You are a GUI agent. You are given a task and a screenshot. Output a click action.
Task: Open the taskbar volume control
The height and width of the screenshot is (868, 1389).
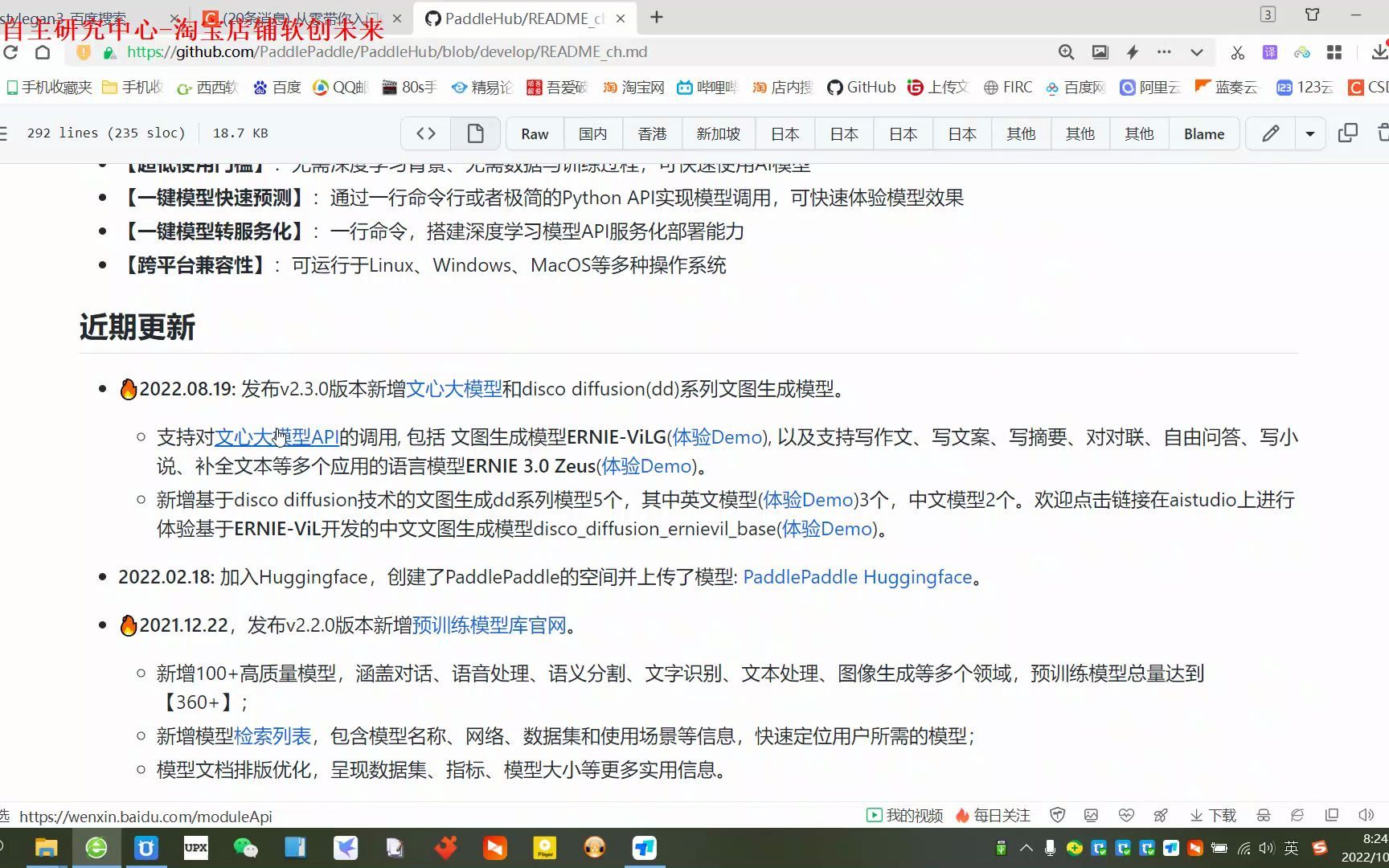tap(1267, 848)
